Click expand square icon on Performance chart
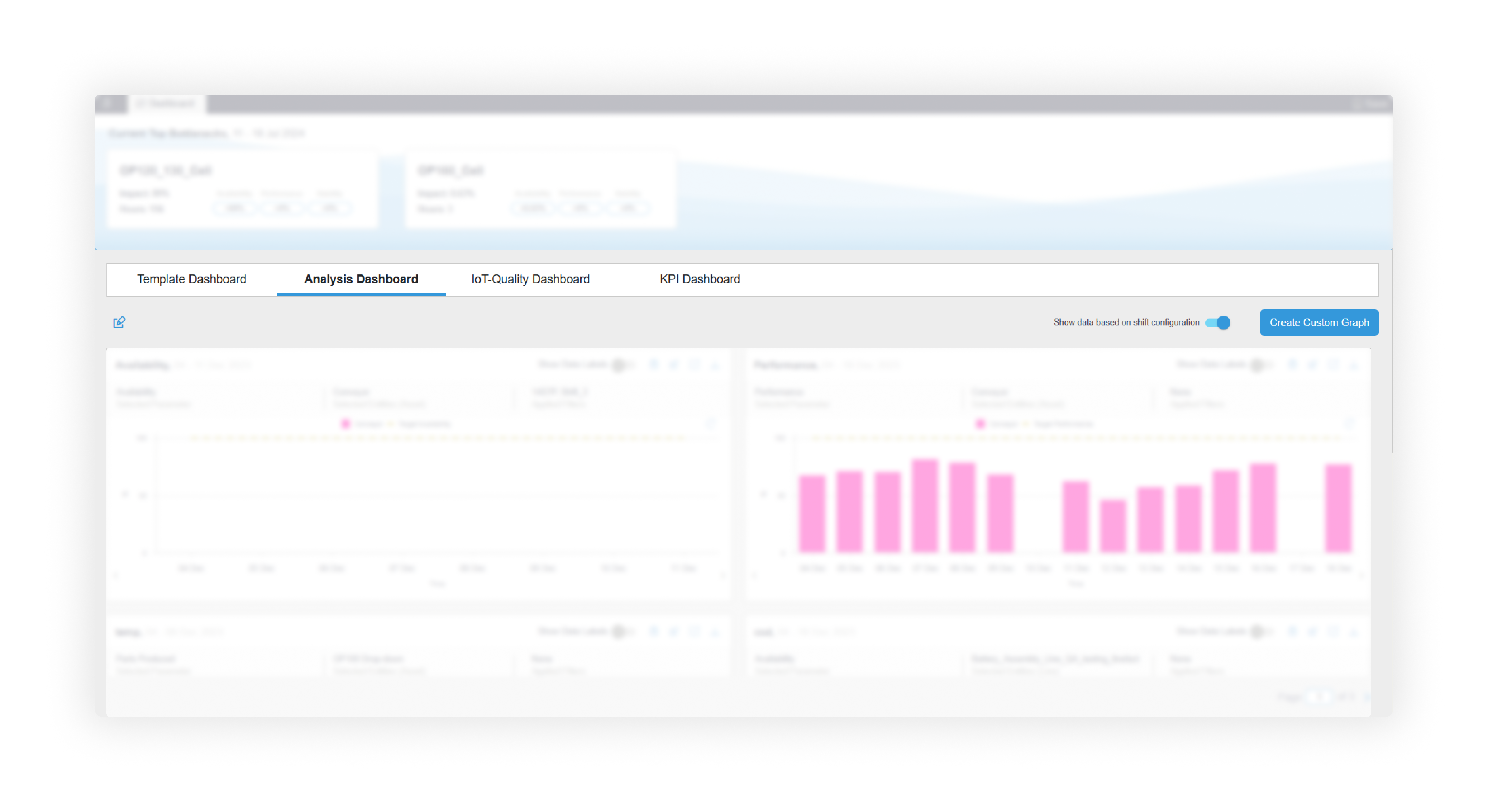The width and height of the screenshot is (1488, 812). pos(1333,364)
